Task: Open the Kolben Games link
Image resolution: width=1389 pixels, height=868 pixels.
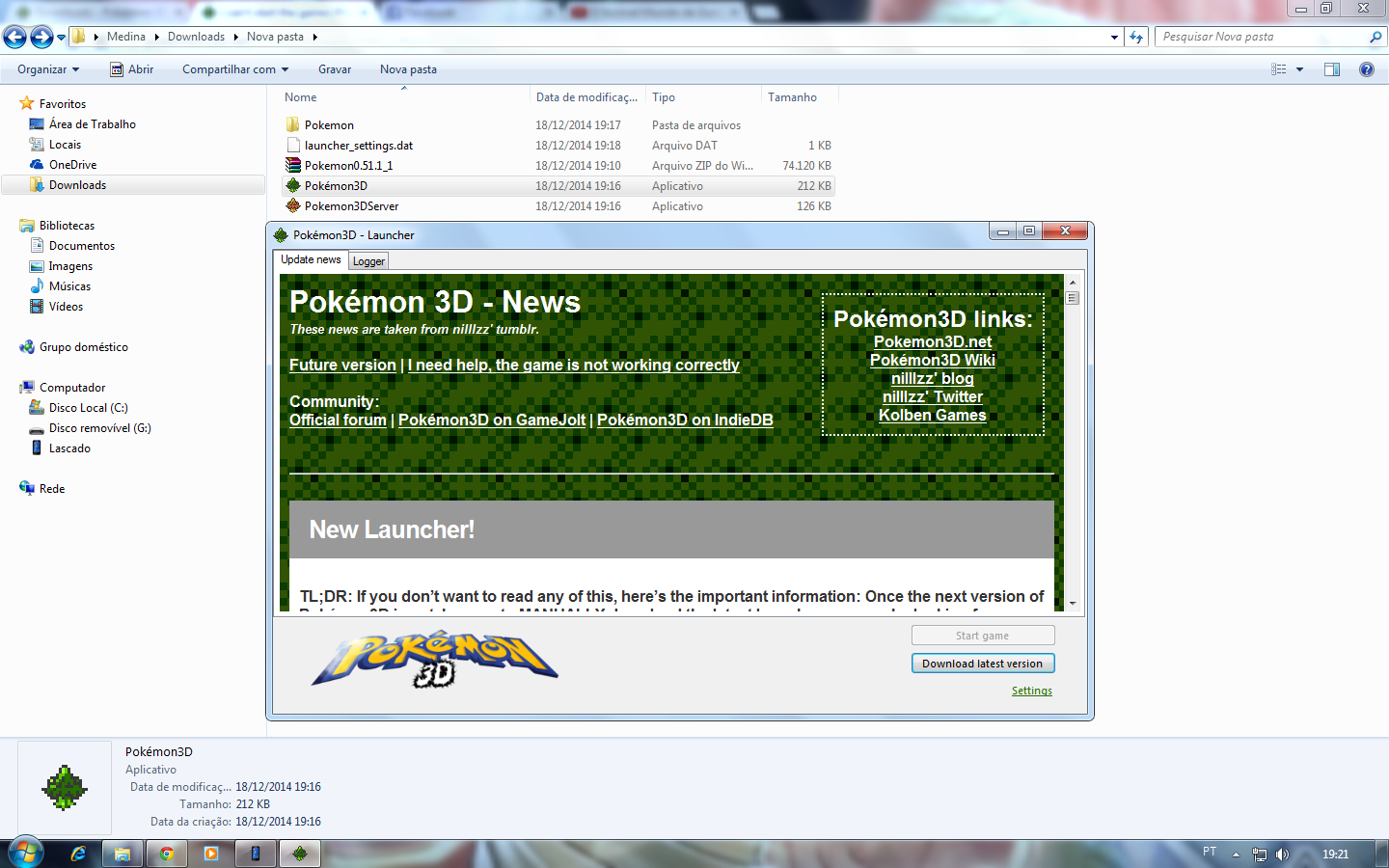Action: tap(933, 415)
